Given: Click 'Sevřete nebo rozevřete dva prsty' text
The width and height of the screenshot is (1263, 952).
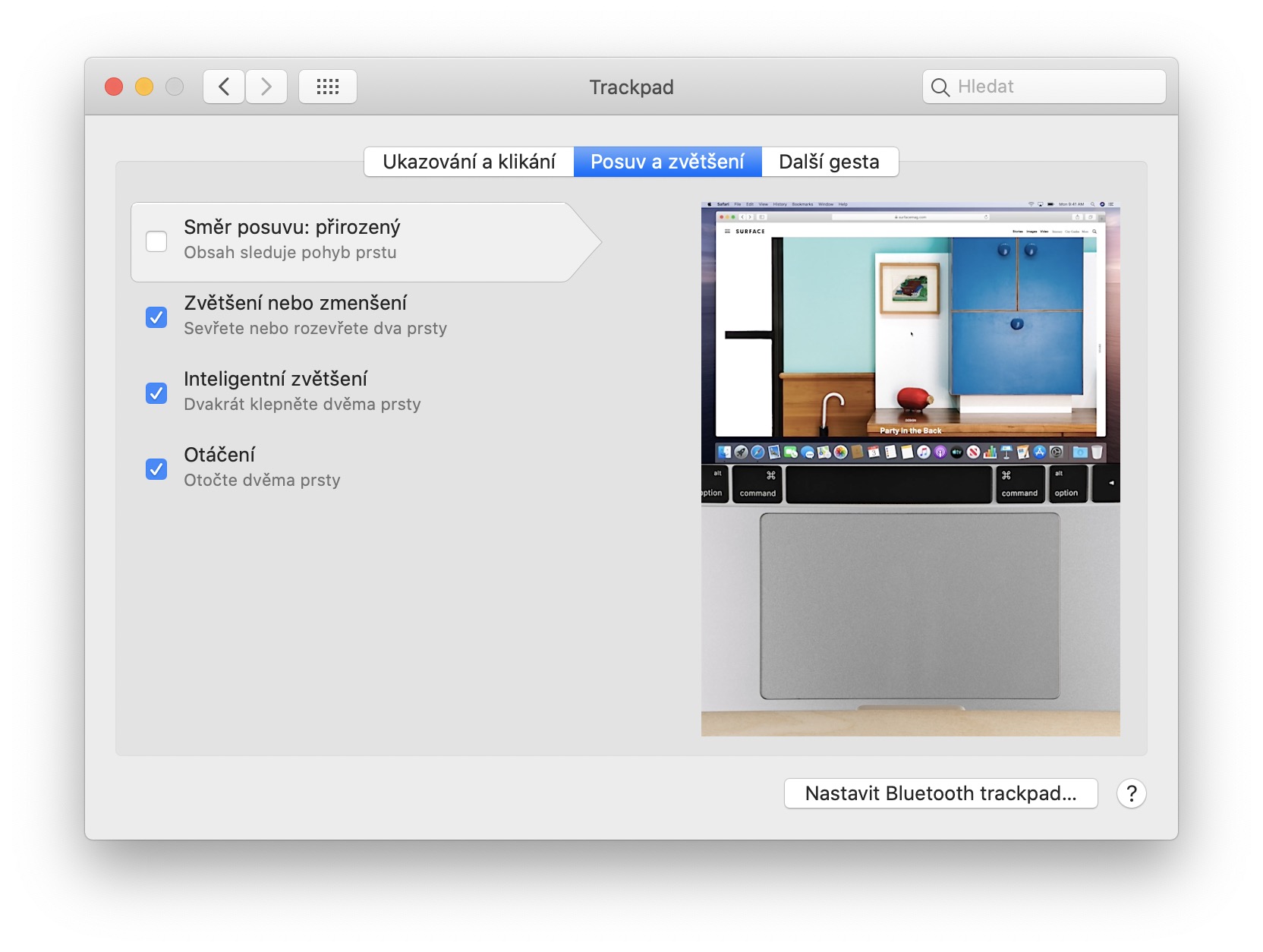Looking at the screenshot, I should click(x=316, y=329).
